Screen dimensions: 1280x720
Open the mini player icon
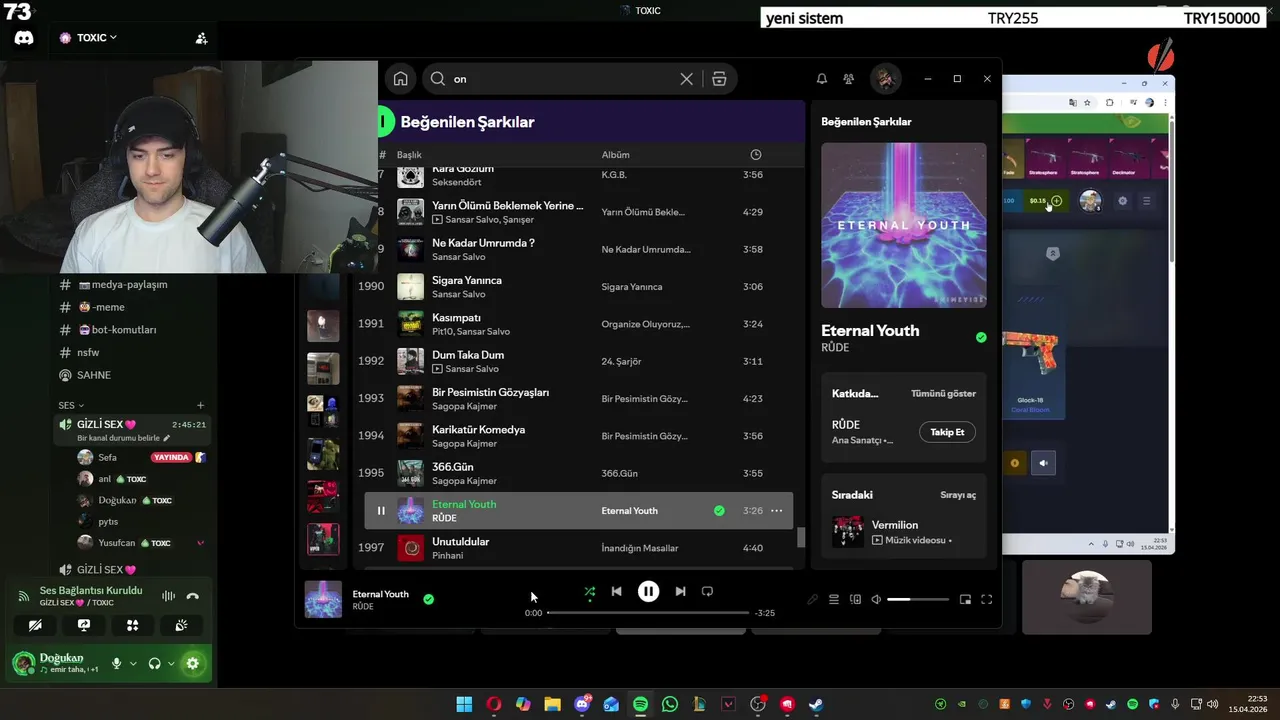click(x=965, y=600)
